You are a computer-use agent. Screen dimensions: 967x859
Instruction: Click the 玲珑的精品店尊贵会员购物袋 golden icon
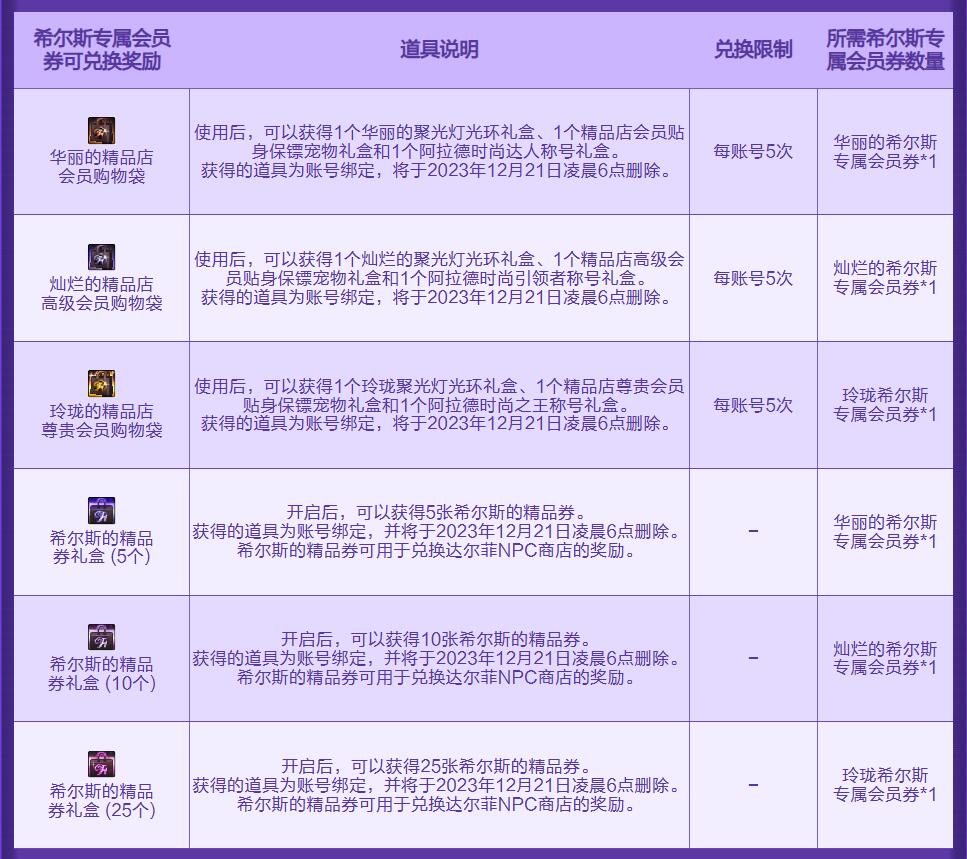coord(101,384)
